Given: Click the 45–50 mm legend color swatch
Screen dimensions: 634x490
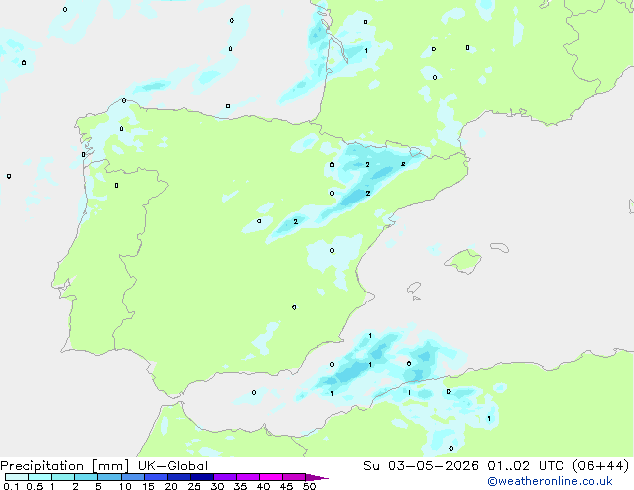Looking at the screenshot, I should (x=294, y=477).
